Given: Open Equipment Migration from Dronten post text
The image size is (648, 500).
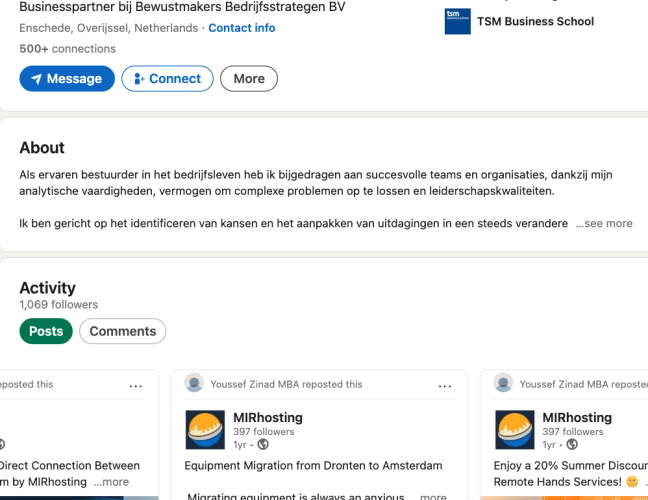Looking at the screenshot, I should click(313, 466).
